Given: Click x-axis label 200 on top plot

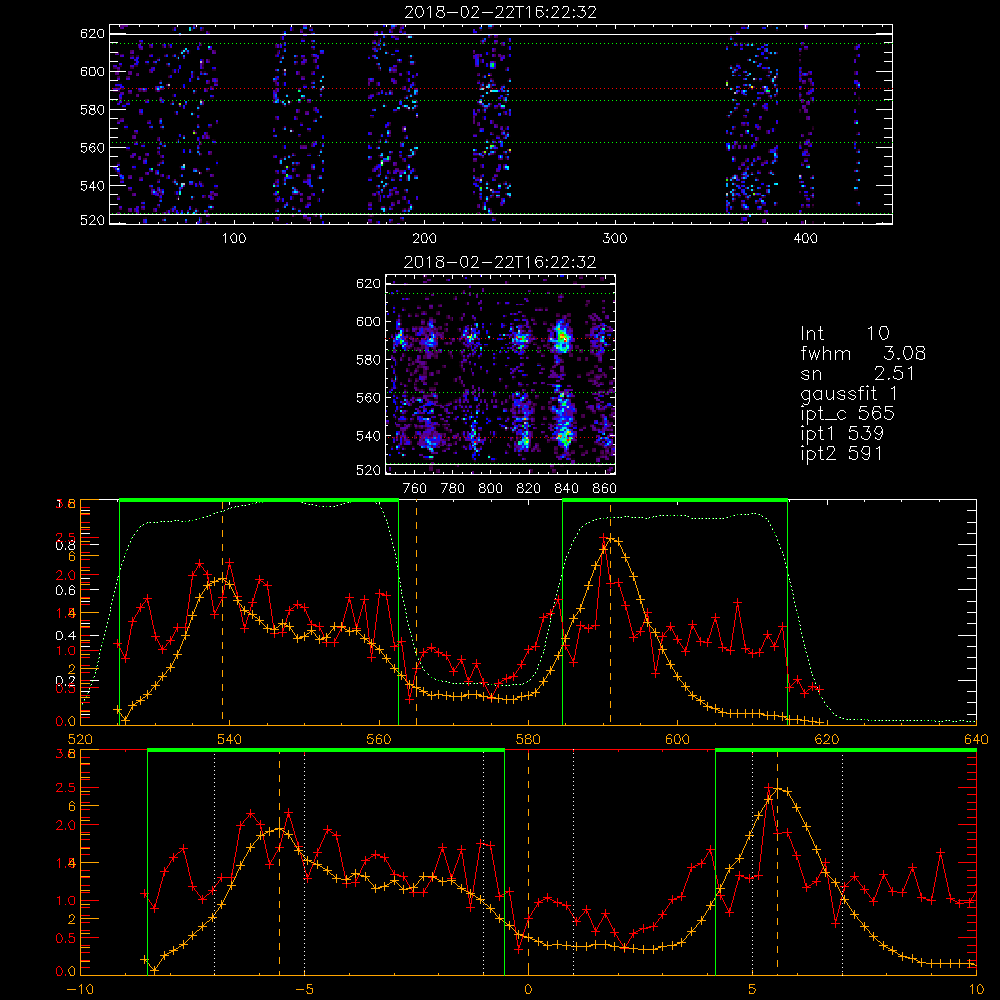Looking at the screenshot, I should point(424,239).
